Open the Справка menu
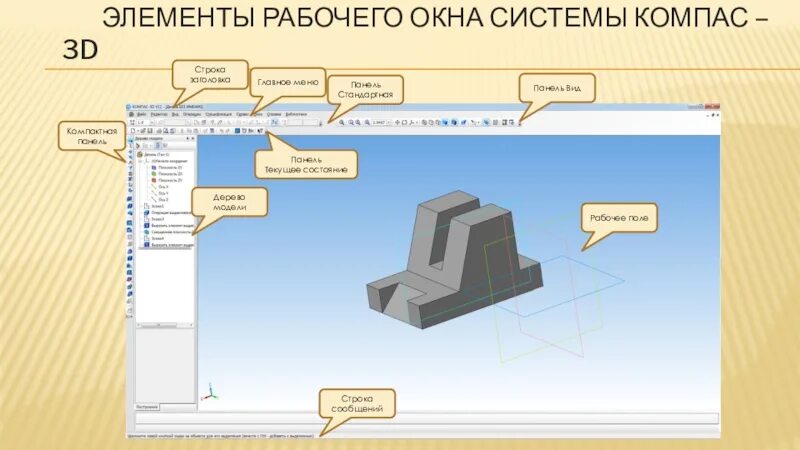 [x=274, y=114]
